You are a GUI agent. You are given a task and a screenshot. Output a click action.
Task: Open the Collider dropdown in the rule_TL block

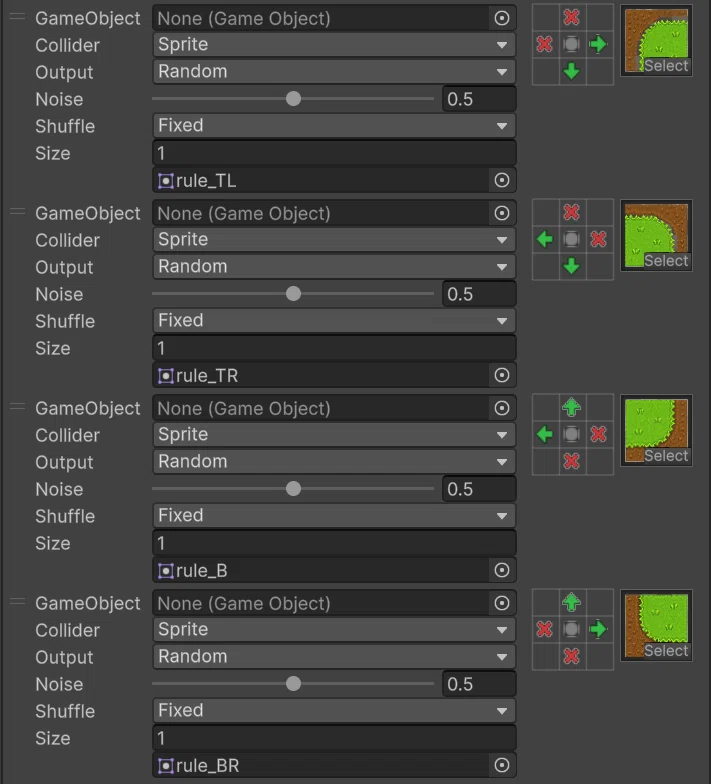334,44
